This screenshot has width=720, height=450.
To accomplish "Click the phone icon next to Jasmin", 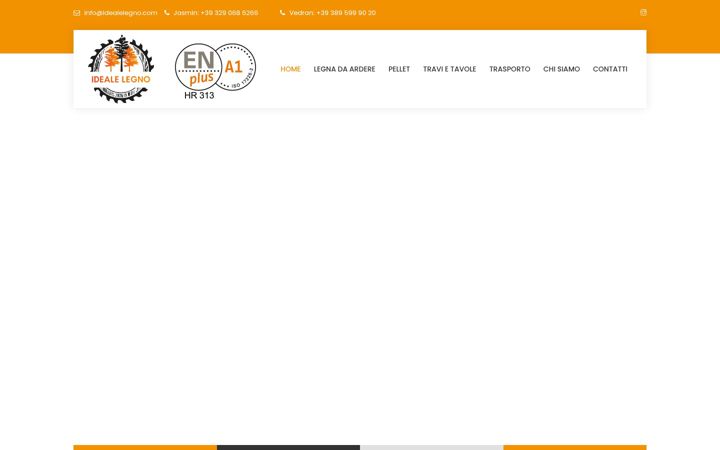I will pyautogui.click(x=167, y=13).
